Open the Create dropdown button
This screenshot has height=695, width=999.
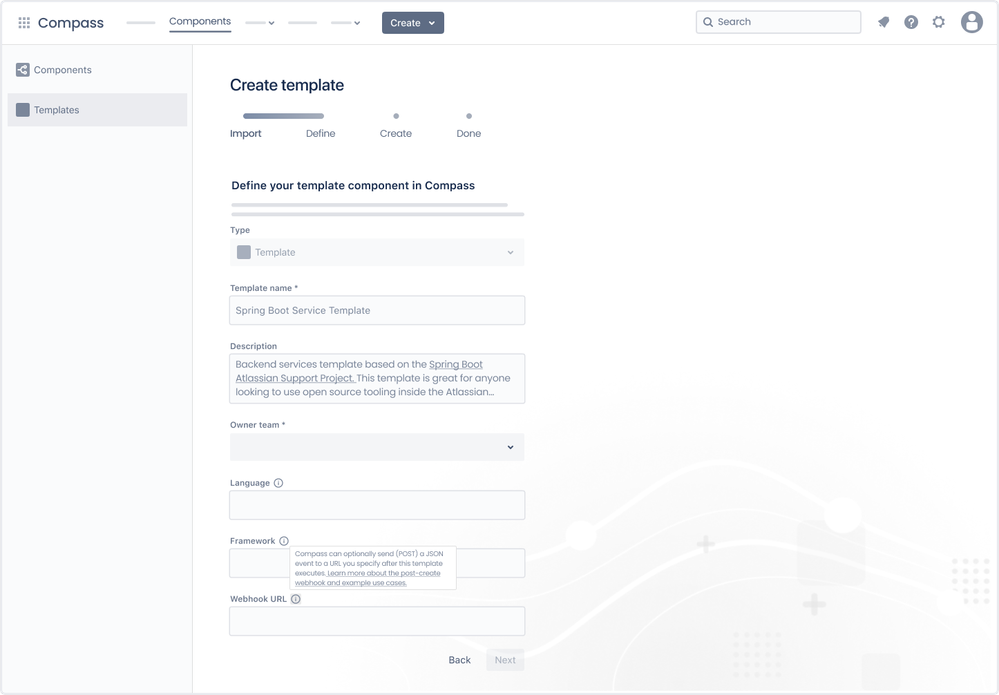tap(413, 23)
